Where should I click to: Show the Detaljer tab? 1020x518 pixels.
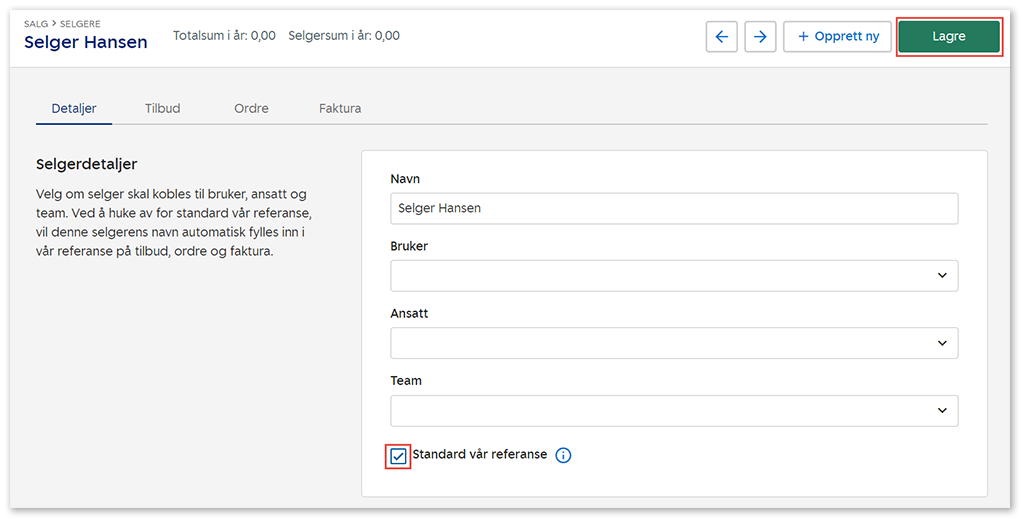click(x=74, y=108)
